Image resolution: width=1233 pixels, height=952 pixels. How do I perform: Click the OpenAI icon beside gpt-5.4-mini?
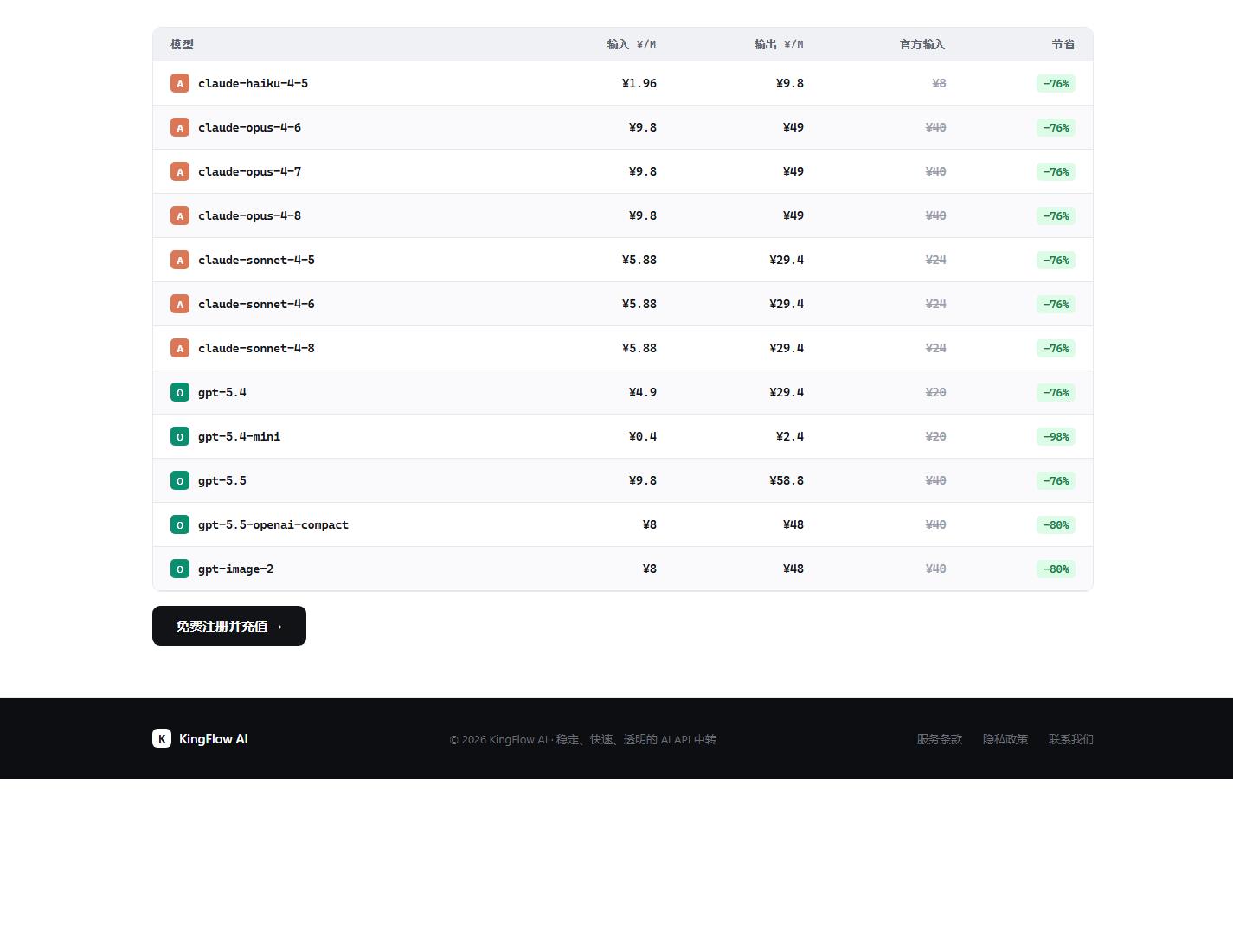(x=180, y=436)
